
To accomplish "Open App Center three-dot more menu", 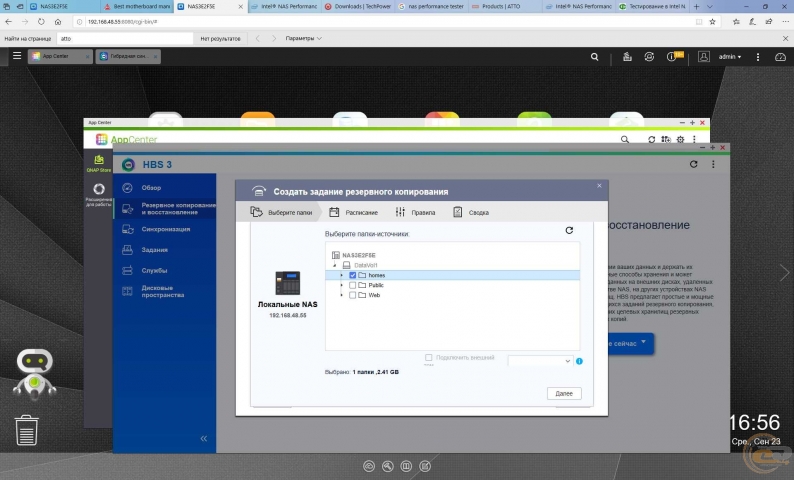I will tap(694, 139).
